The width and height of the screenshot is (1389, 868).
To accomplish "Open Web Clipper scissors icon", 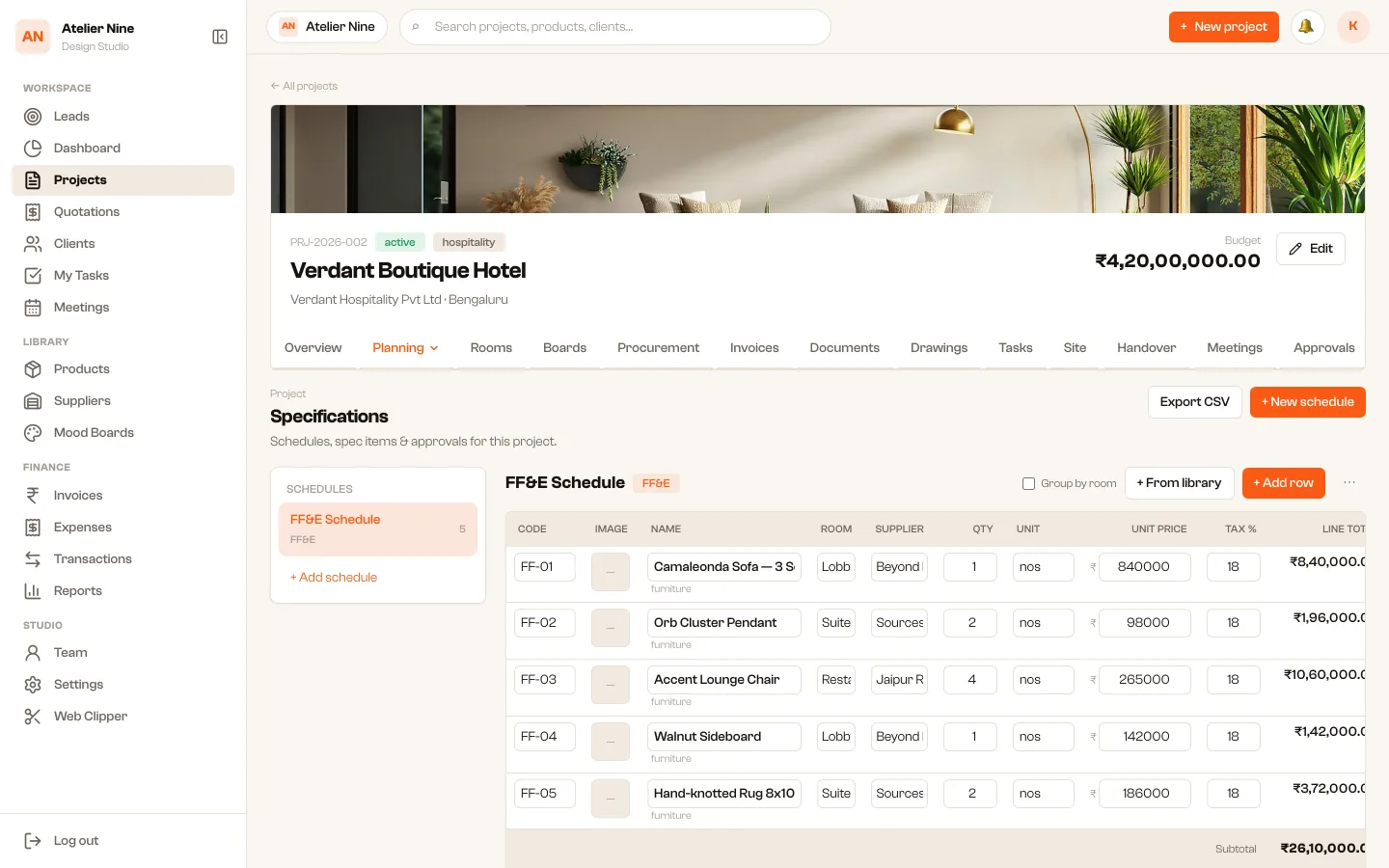I will (33, 717).
